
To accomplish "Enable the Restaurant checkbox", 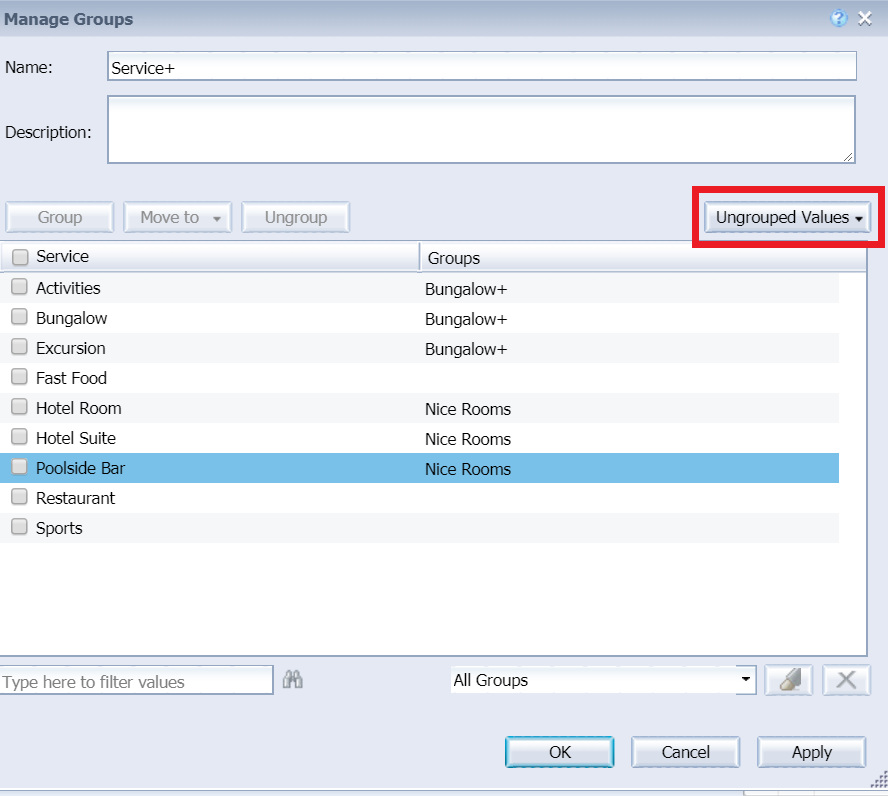I will pyautogui.click(x=19, y=497).
